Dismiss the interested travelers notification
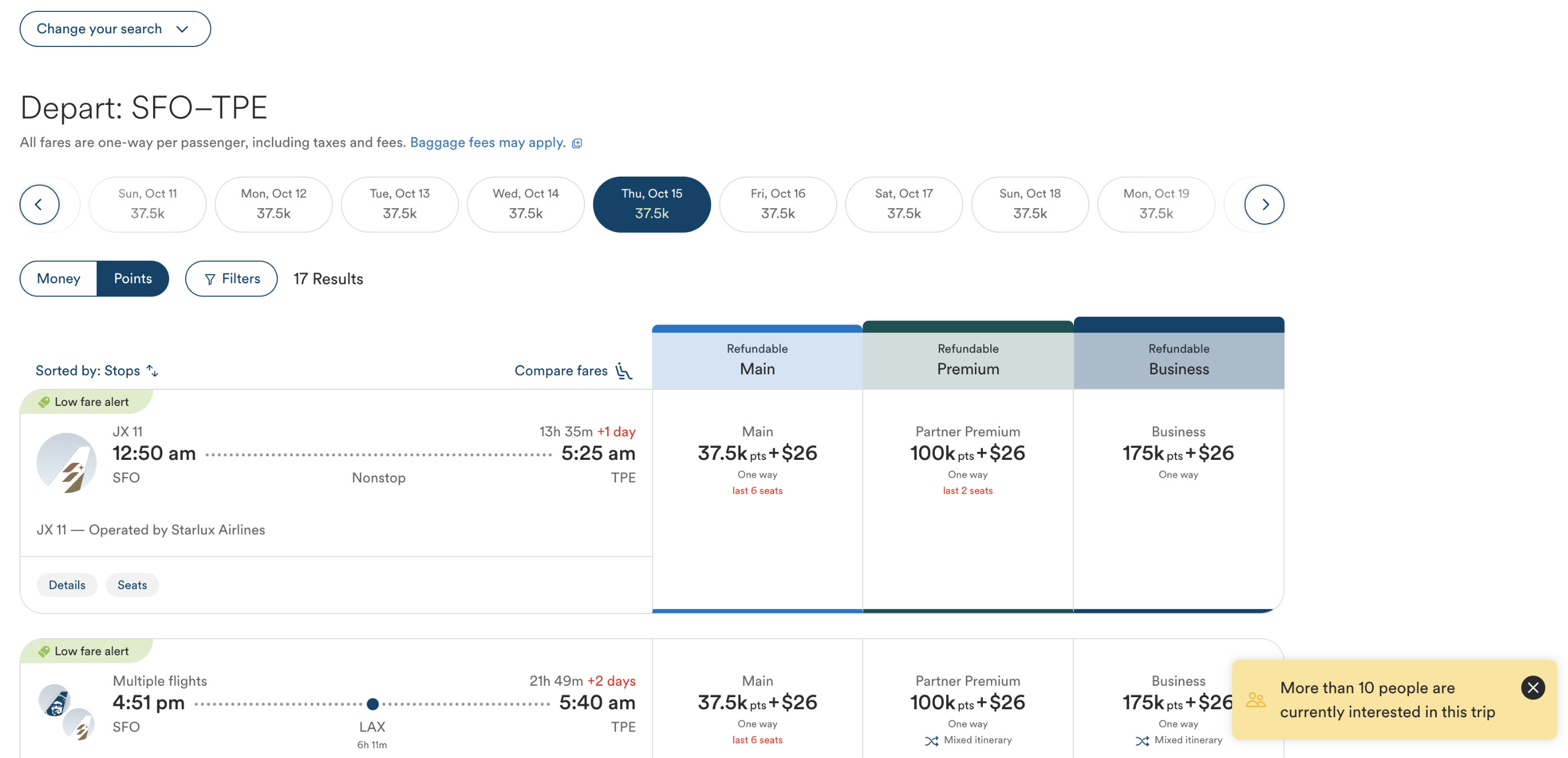1568x758 pixels. 1532,687
